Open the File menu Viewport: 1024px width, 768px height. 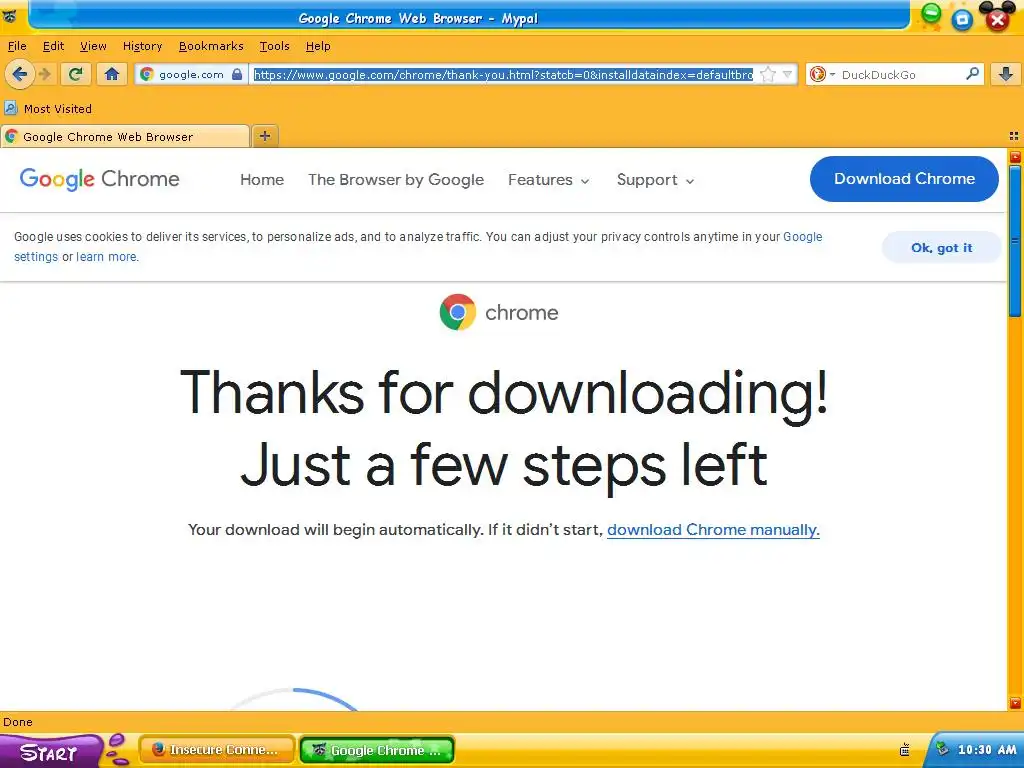coord(17,46)
